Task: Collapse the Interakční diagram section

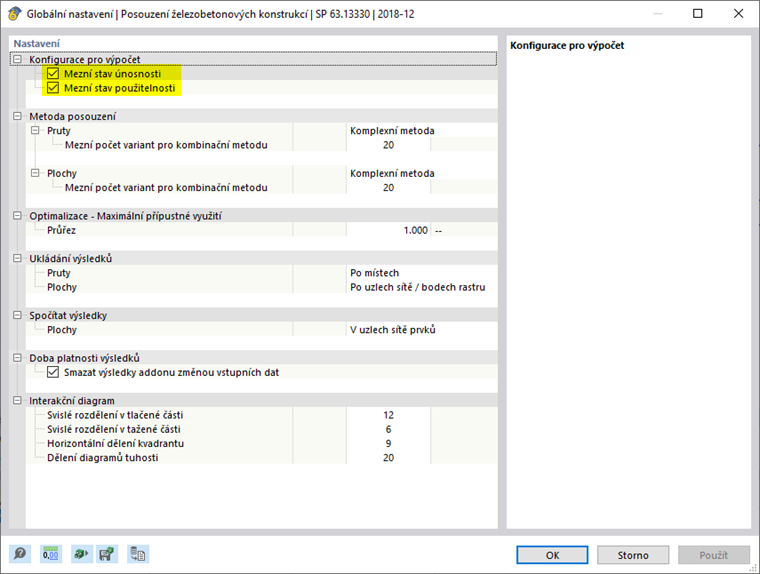Action: [x=17, y=400]
